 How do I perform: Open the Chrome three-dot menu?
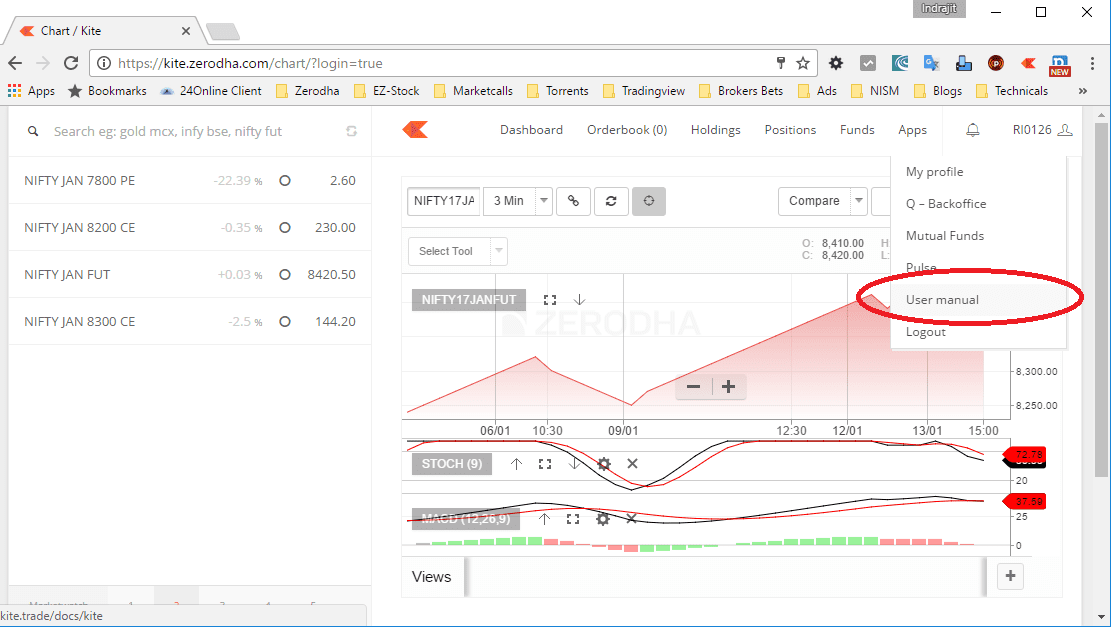1093,63
